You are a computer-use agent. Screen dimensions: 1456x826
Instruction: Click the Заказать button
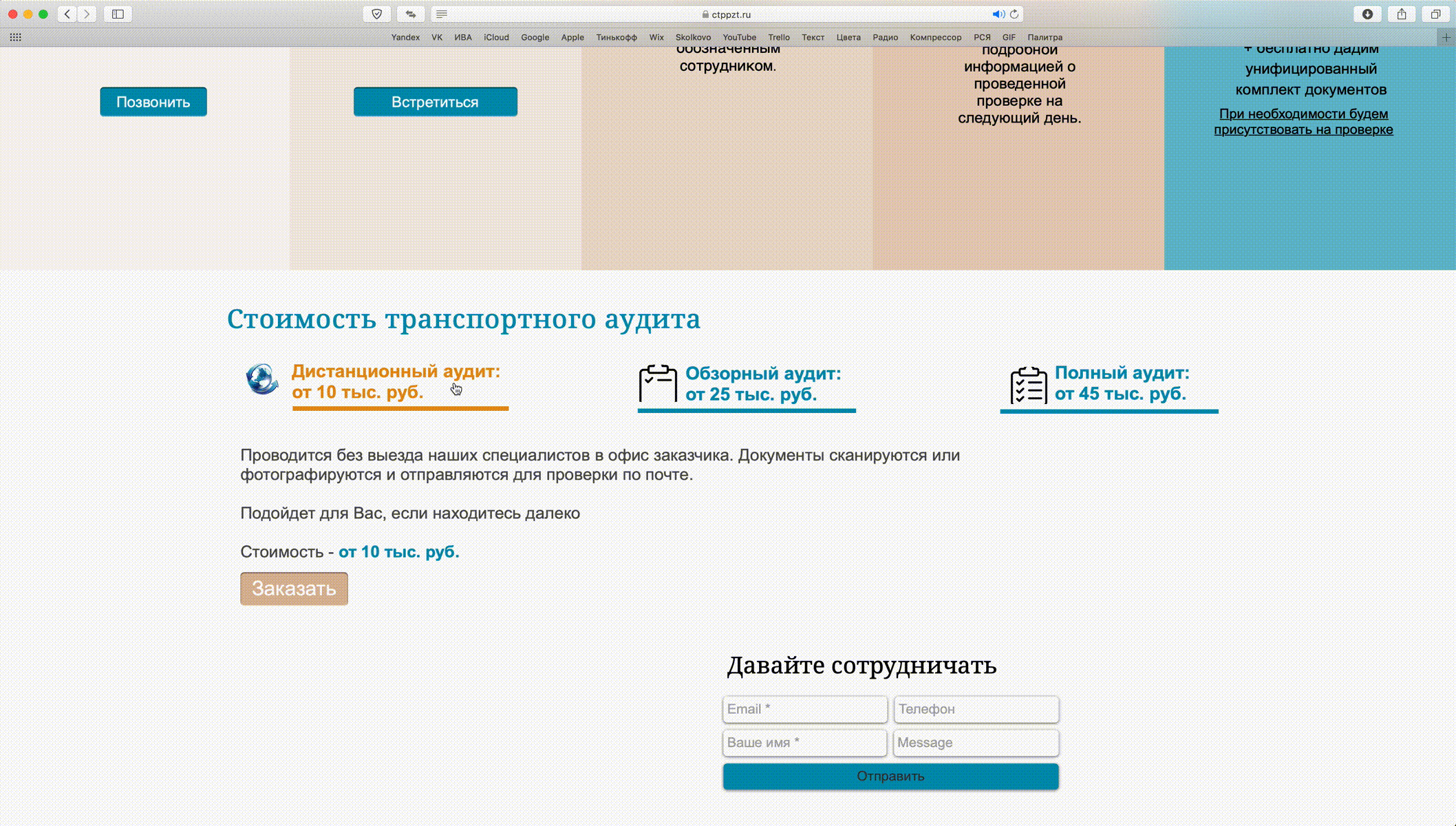(294, 589)
